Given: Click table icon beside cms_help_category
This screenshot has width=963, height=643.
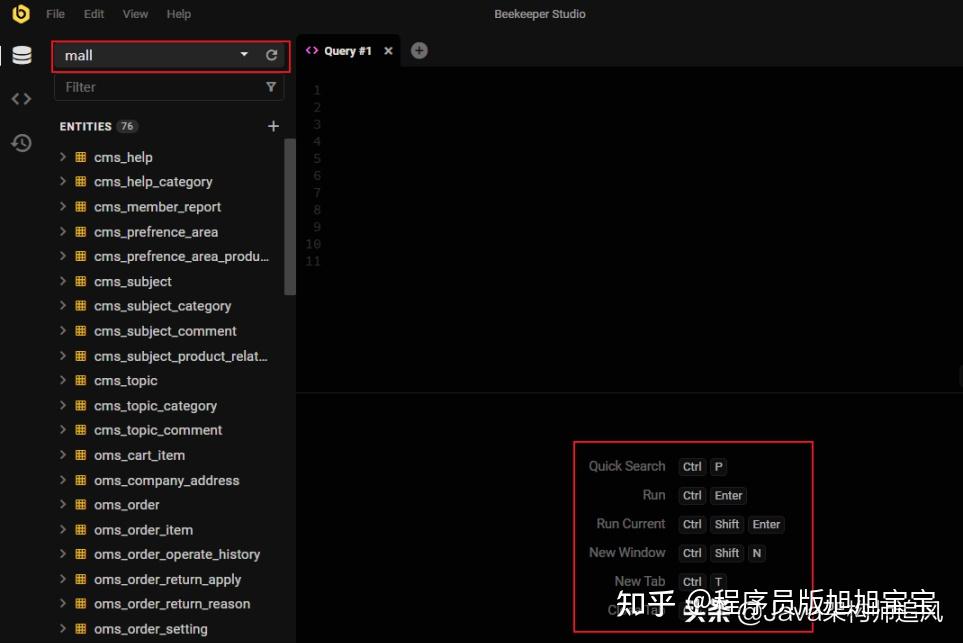Looking at the screenshot, I should 80,181.
